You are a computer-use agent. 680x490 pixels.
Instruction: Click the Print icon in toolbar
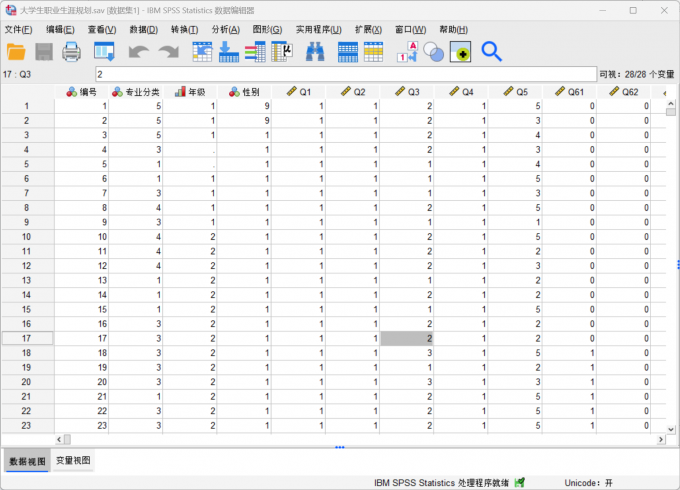(x=71, y=51)
